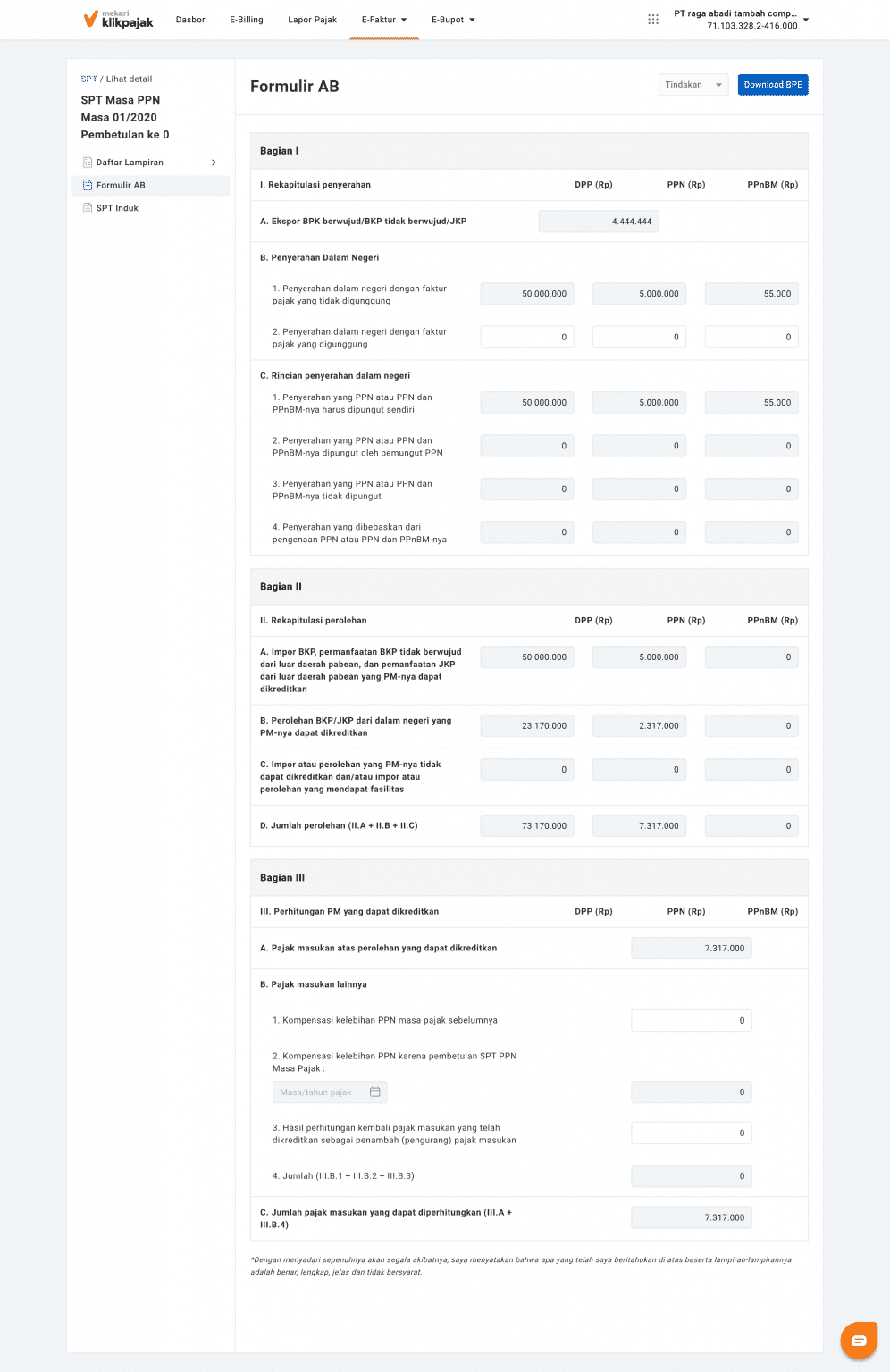The width and height of the screenshot is (890, 1372).
Task: Open the Tindakan dropdown
Action: 693,85
